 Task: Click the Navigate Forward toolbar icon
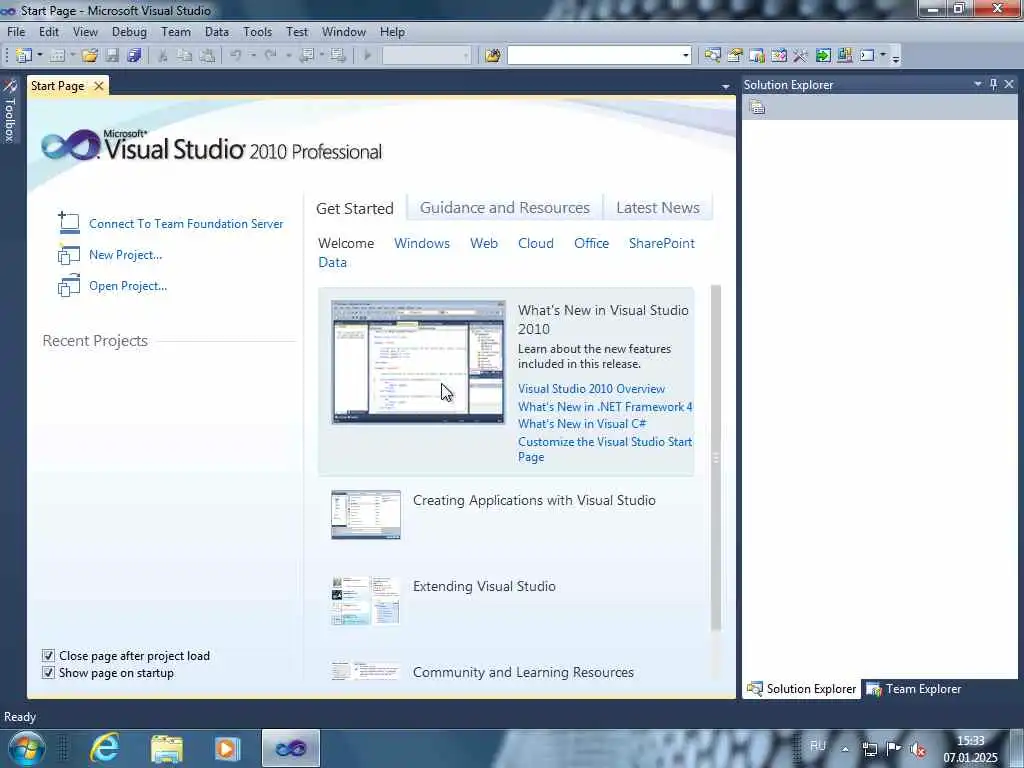tap(338, 56)
